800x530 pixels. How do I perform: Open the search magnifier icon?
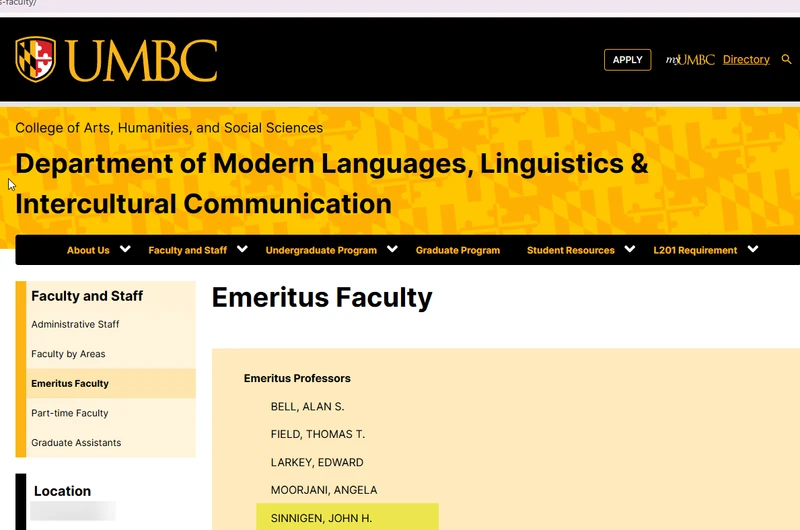coord(786,60)
